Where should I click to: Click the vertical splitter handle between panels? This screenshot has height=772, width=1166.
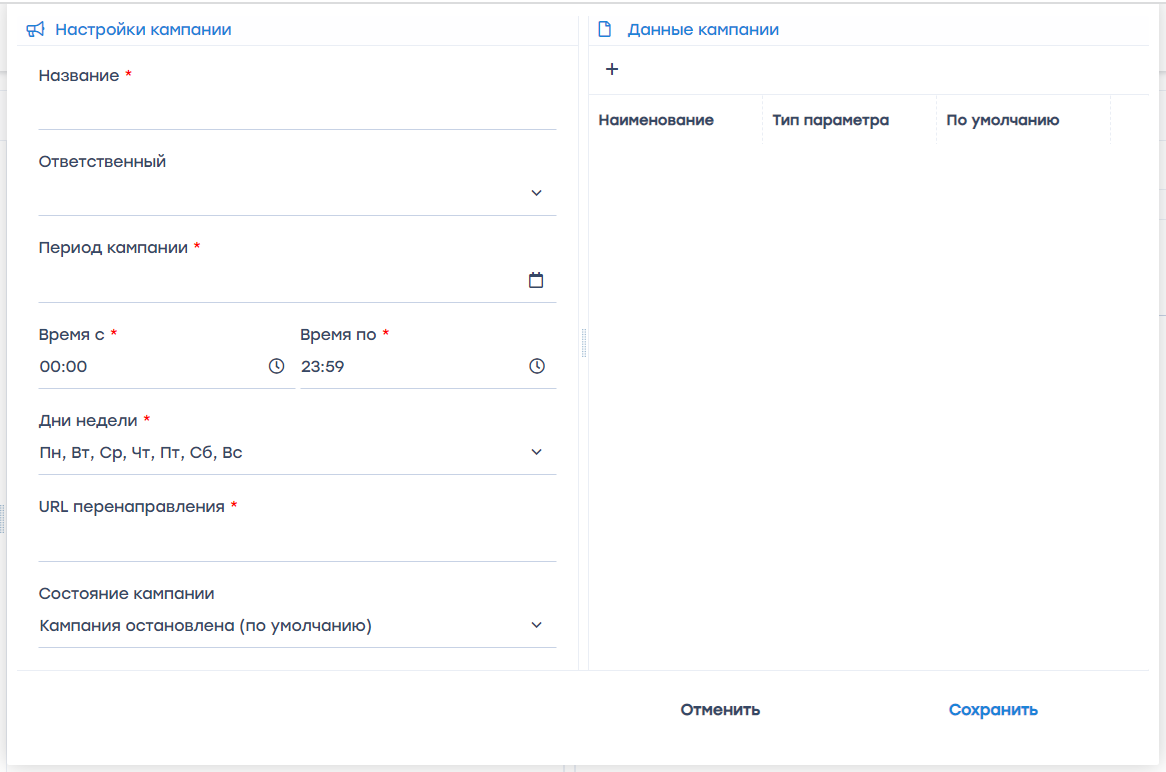(x=583, y=343)
